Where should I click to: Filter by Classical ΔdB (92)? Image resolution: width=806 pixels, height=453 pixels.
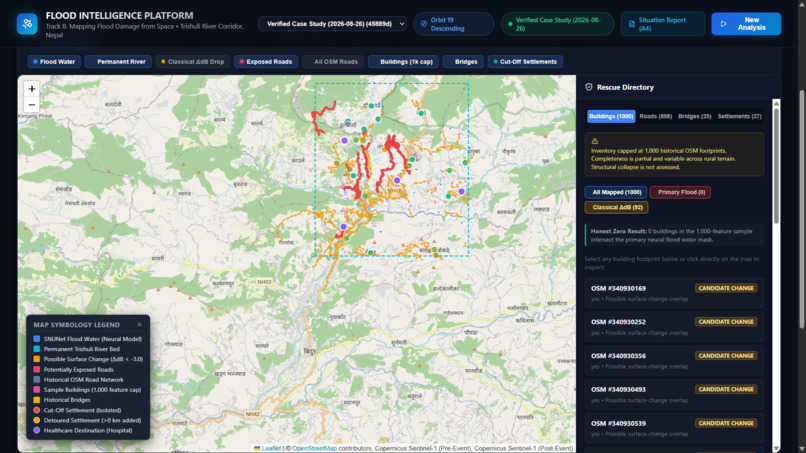tap(616, 207)
